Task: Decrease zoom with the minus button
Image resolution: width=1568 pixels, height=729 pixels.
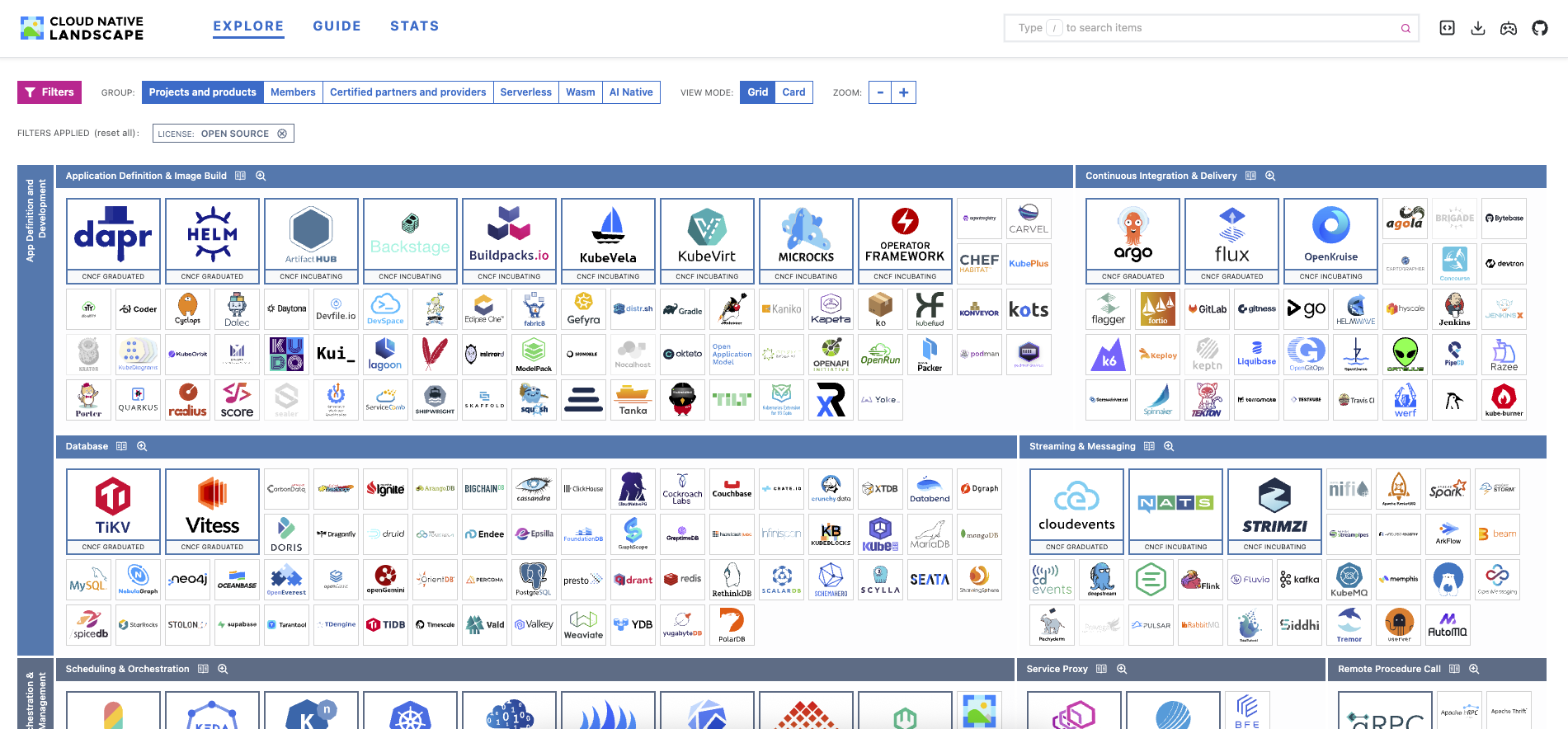Action: pos(880,92)
